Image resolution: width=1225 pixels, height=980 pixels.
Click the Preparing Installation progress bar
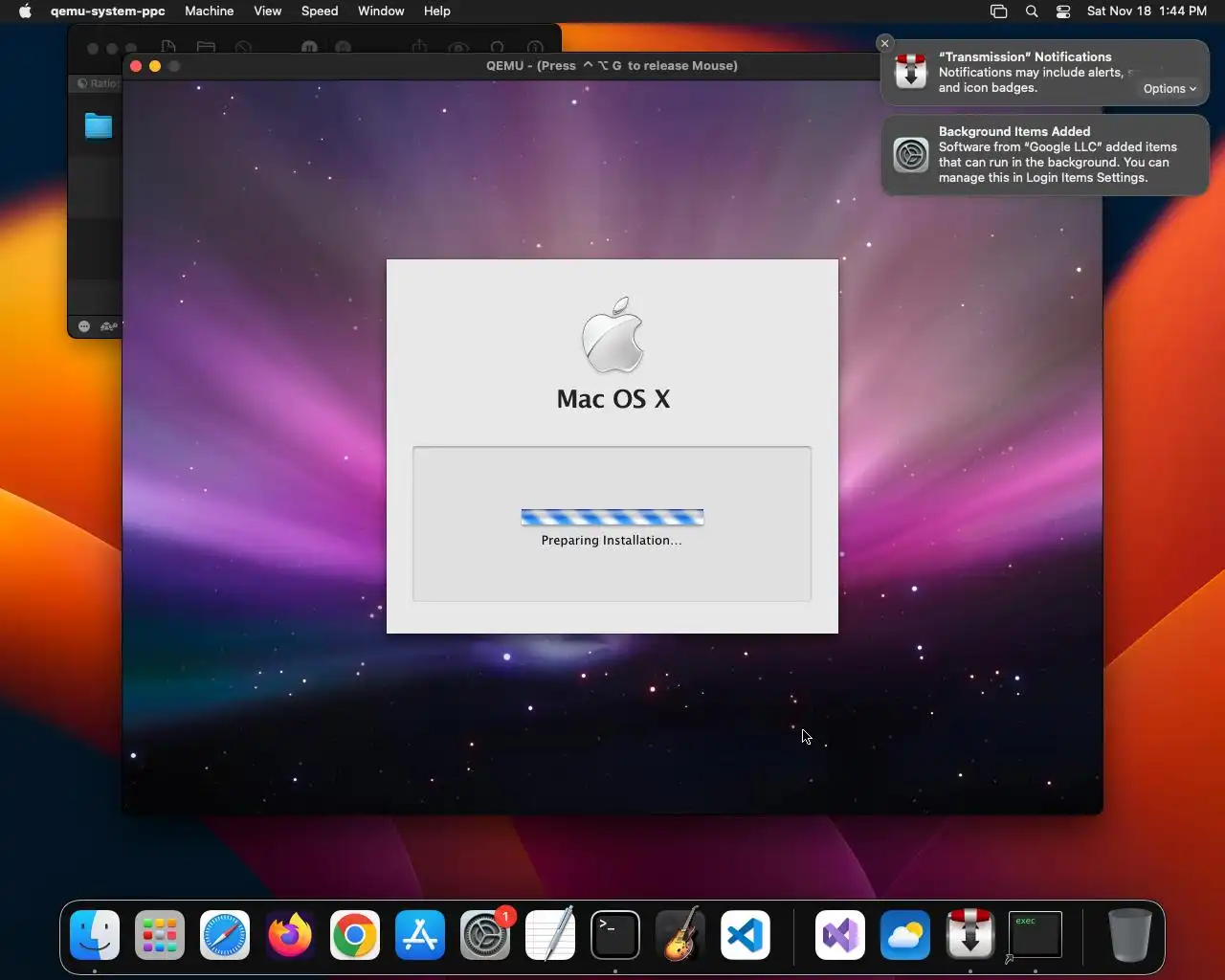click(x=612, y=518)
